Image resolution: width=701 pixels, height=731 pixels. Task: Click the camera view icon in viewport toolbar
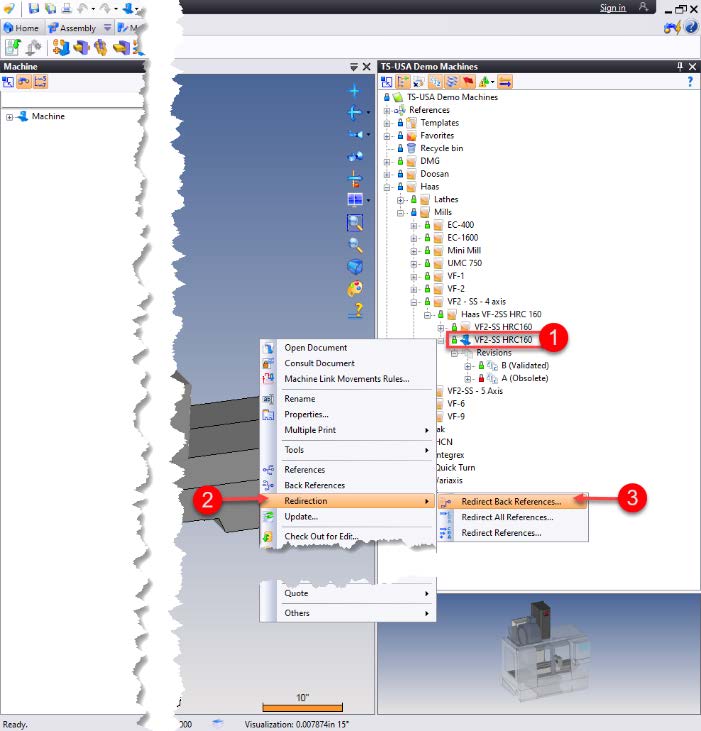[355, 134]
